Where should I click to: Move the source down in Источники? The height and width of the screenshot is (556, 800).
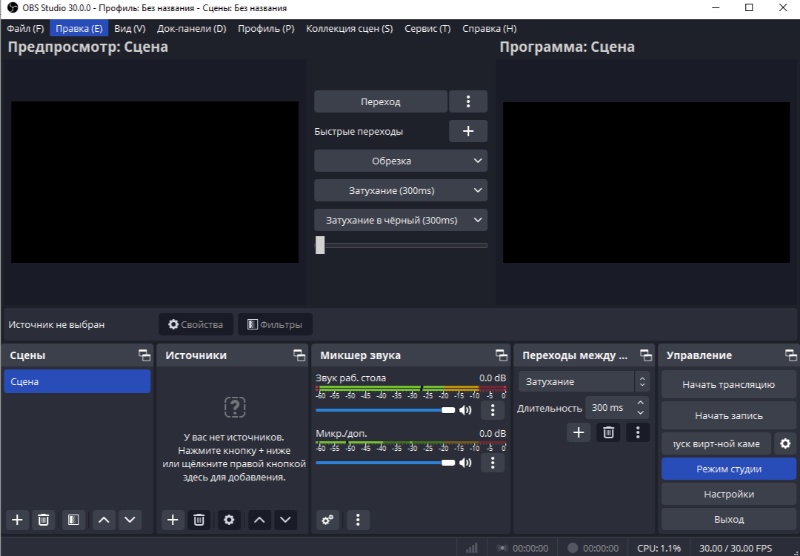[x=285, y=520]
